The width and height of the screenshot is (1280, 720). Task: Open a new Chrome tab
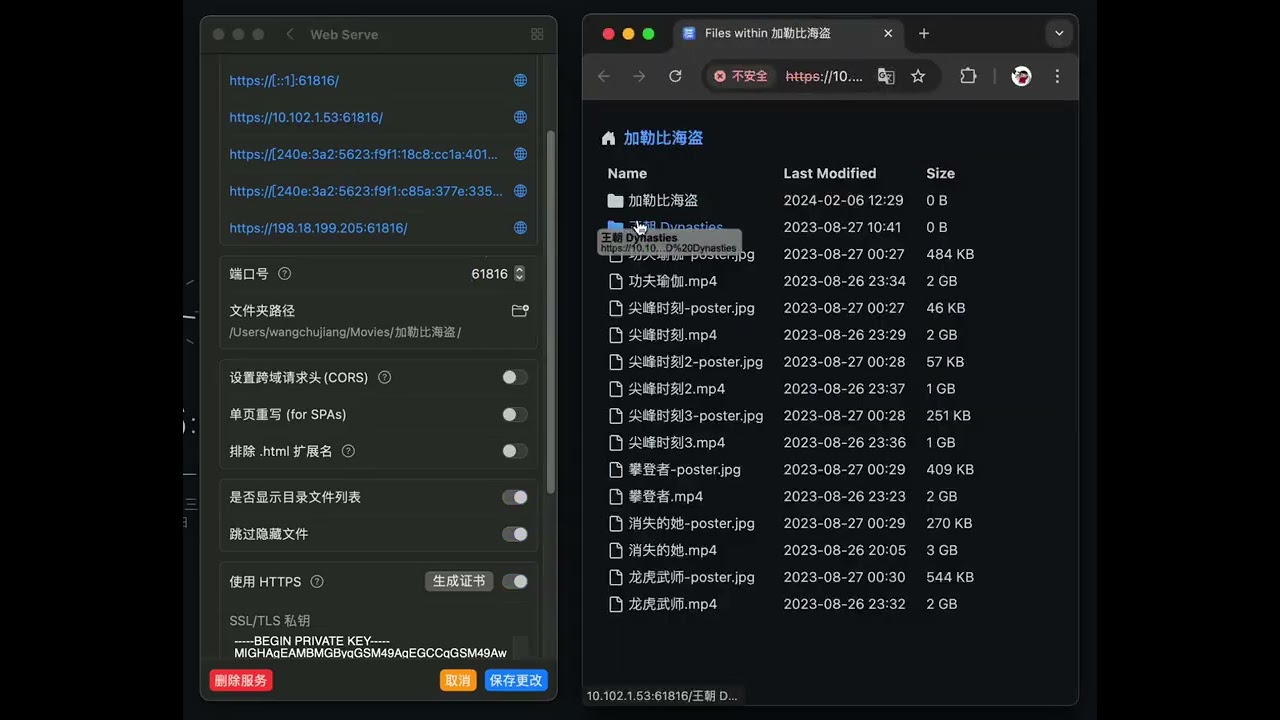924,34
